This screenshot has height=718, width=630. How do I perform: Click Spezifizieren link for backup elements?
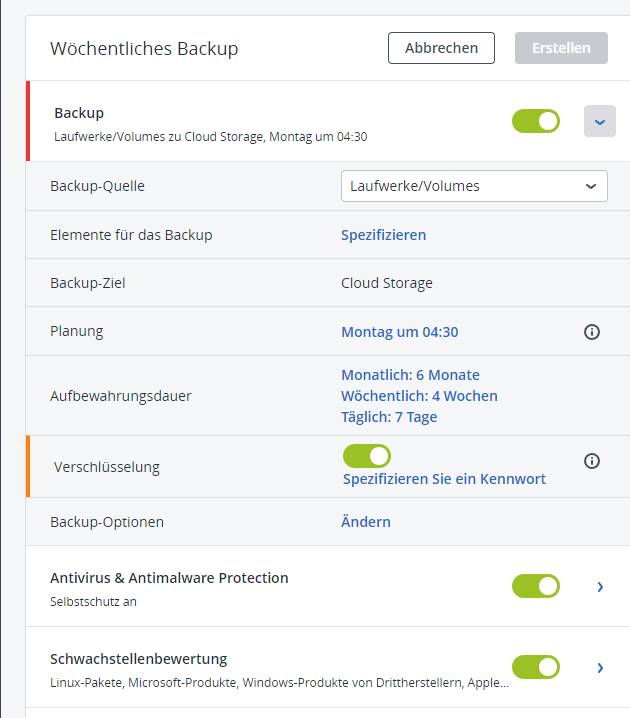pyautogui.click(x=383, y=235)
